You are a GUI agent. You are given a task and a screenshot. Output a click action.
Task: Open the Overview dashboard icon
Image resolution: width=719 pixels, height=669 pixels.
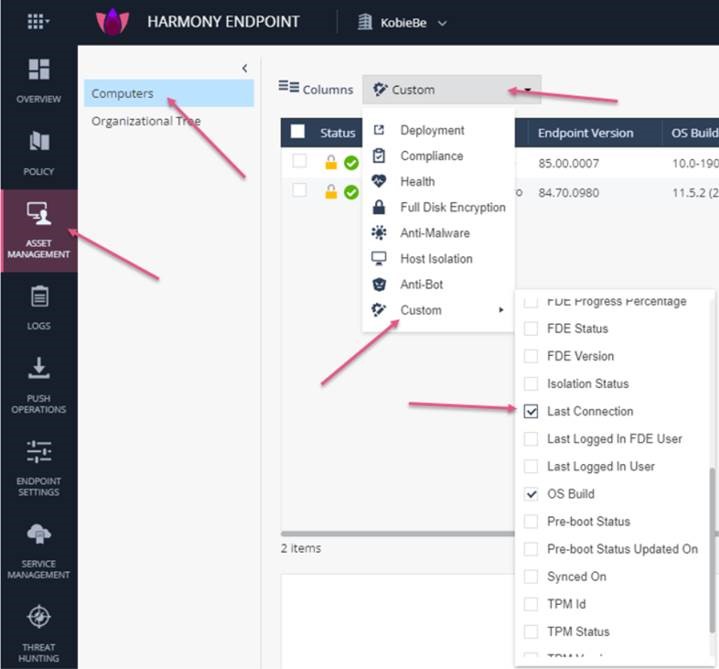[39, 70]
